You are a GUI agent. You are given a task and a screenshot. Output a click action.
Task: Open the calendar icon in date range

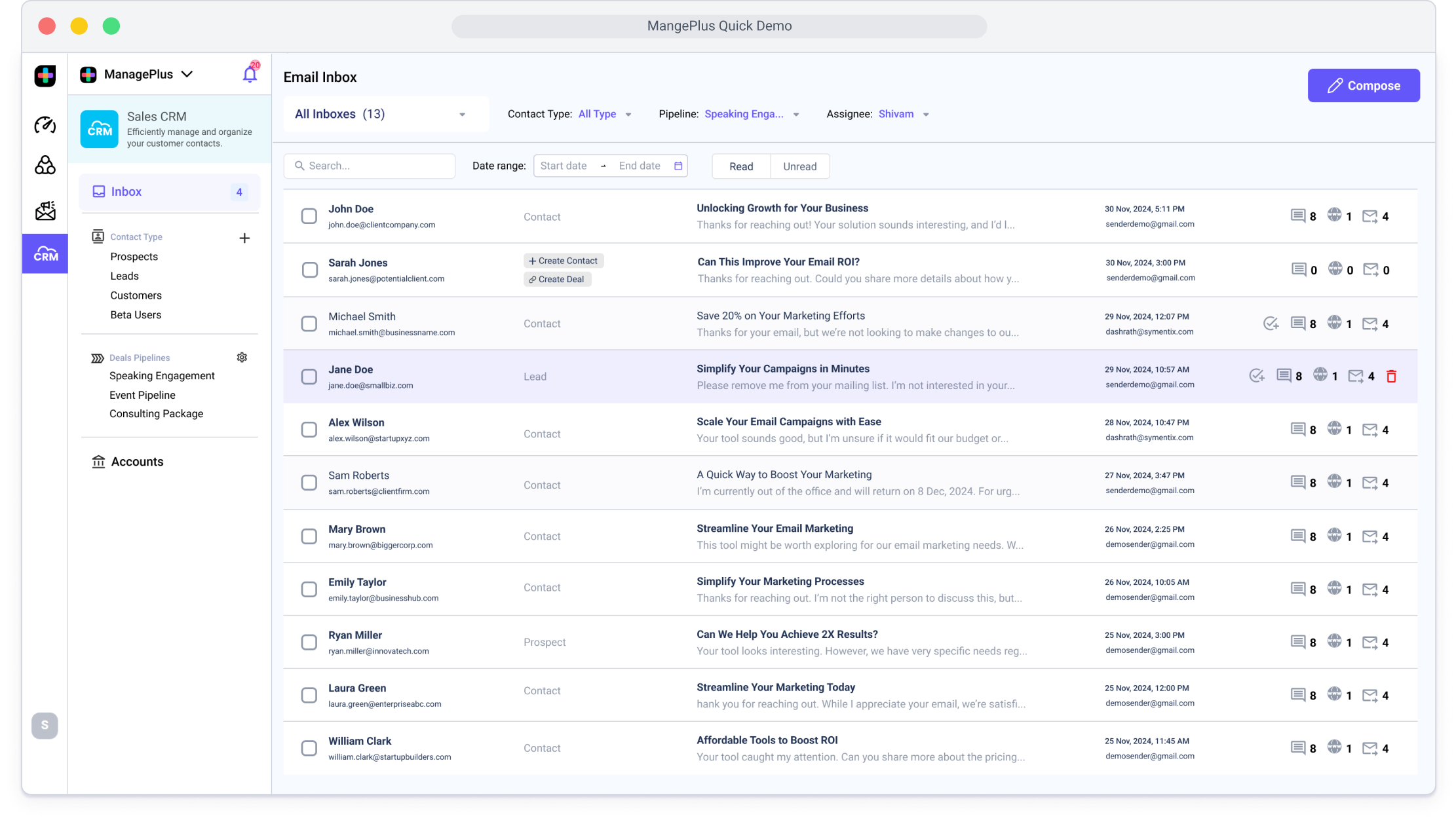pos(678,166)
